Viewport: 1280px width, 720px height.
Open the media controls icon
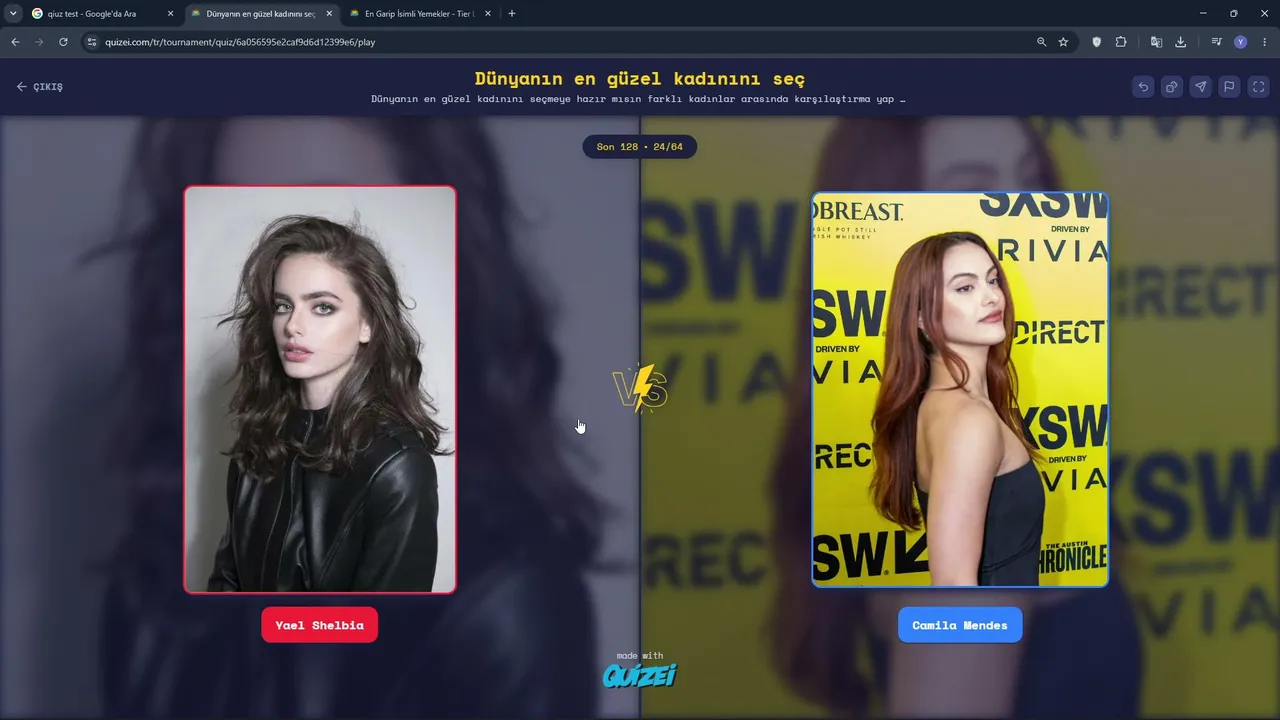pos(1216,42)
